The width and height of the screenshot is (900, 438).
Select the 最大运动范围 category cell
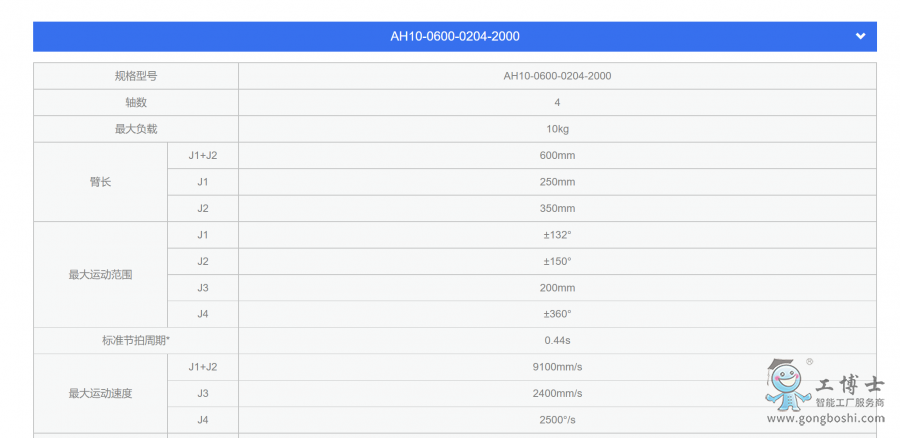100,274
